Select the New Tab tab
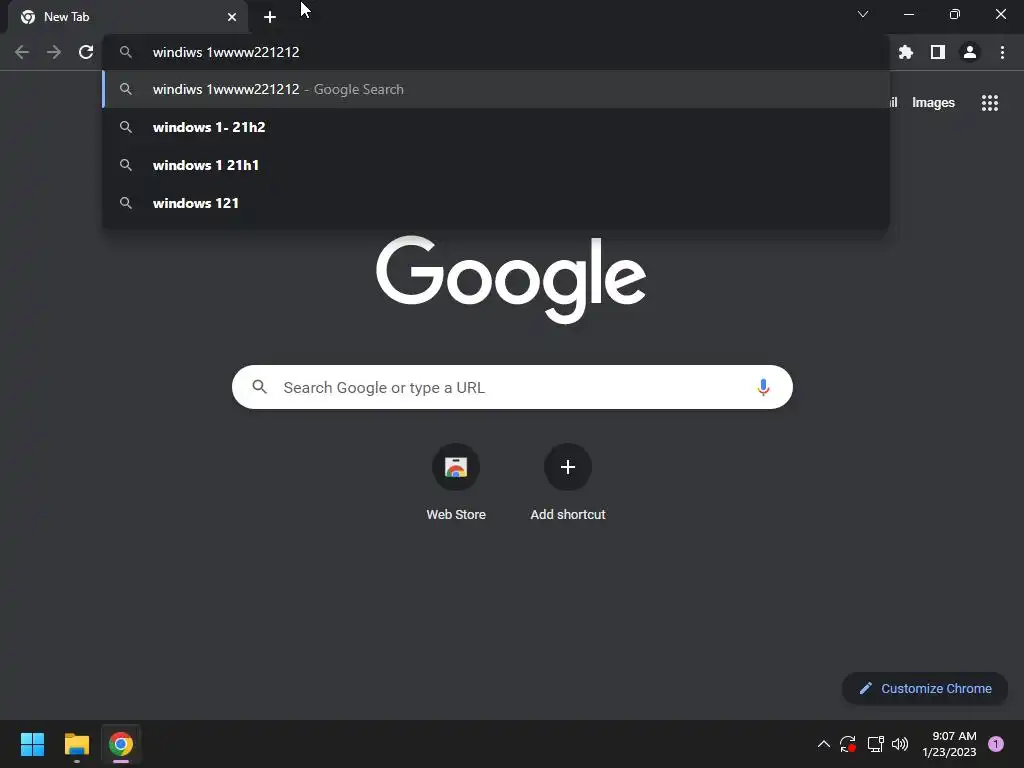Screen dimensions: 1024x768 [128, 17]
